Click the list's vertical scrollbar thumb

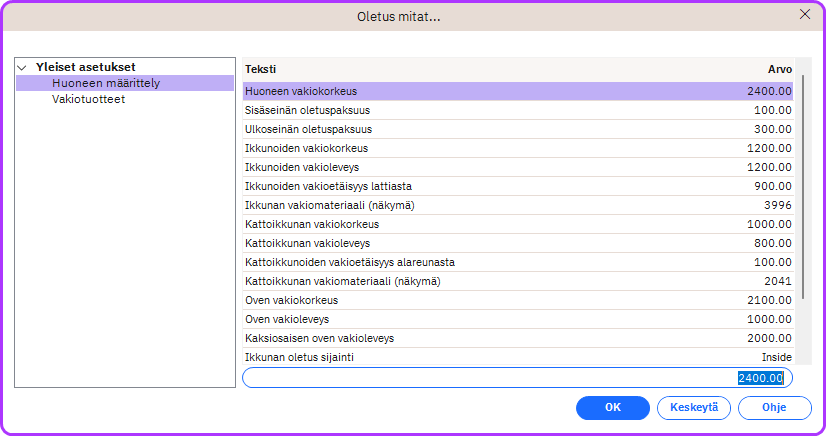click(803, 187)
